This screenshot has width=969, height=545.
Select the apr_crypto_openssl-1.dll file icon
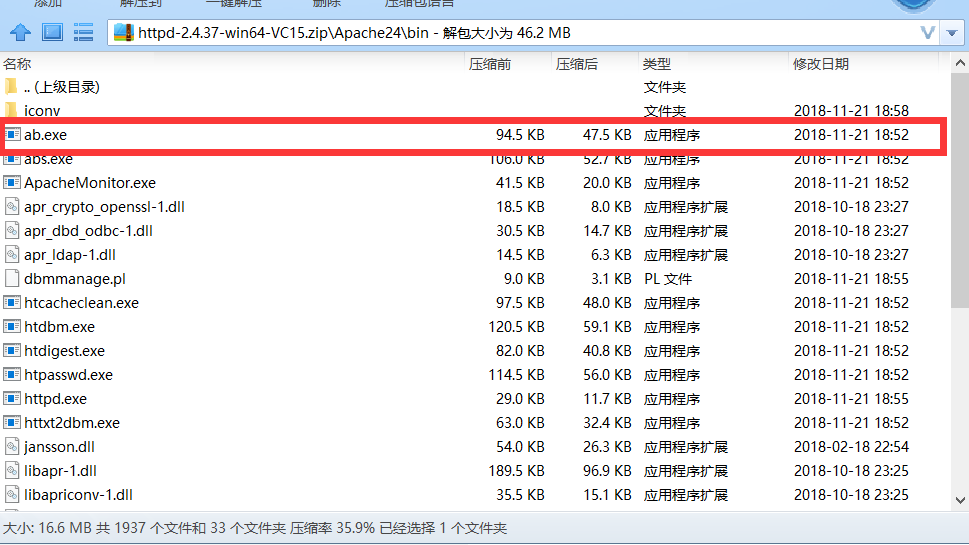(x=12, y=206)
